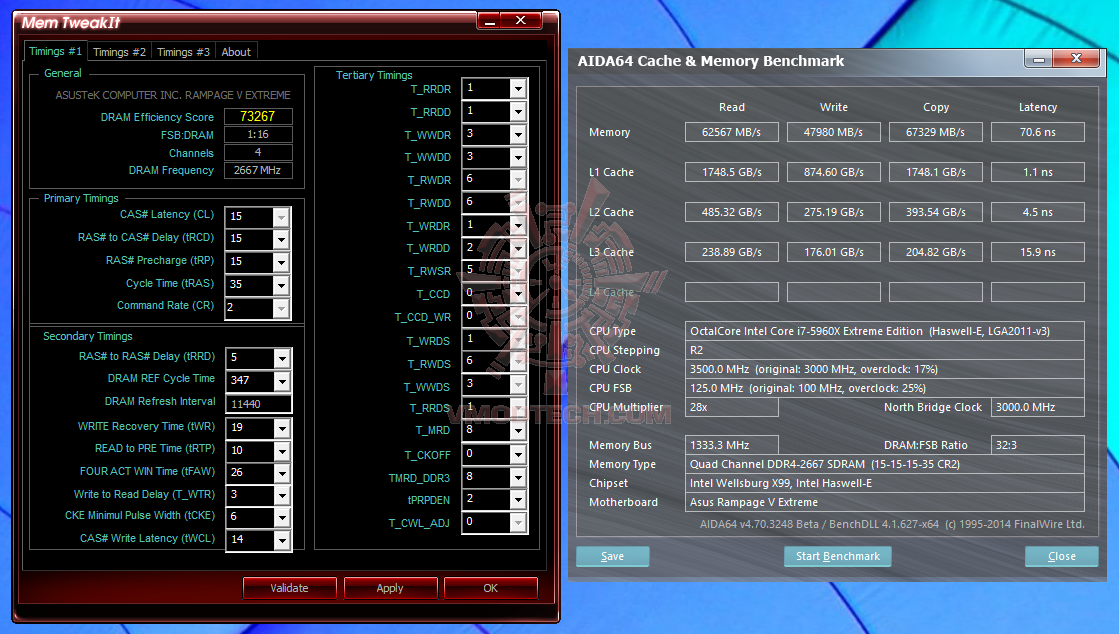Switch to the Timings #2 tab
This screenshot has width=1119, height=634.
(119, 52)
